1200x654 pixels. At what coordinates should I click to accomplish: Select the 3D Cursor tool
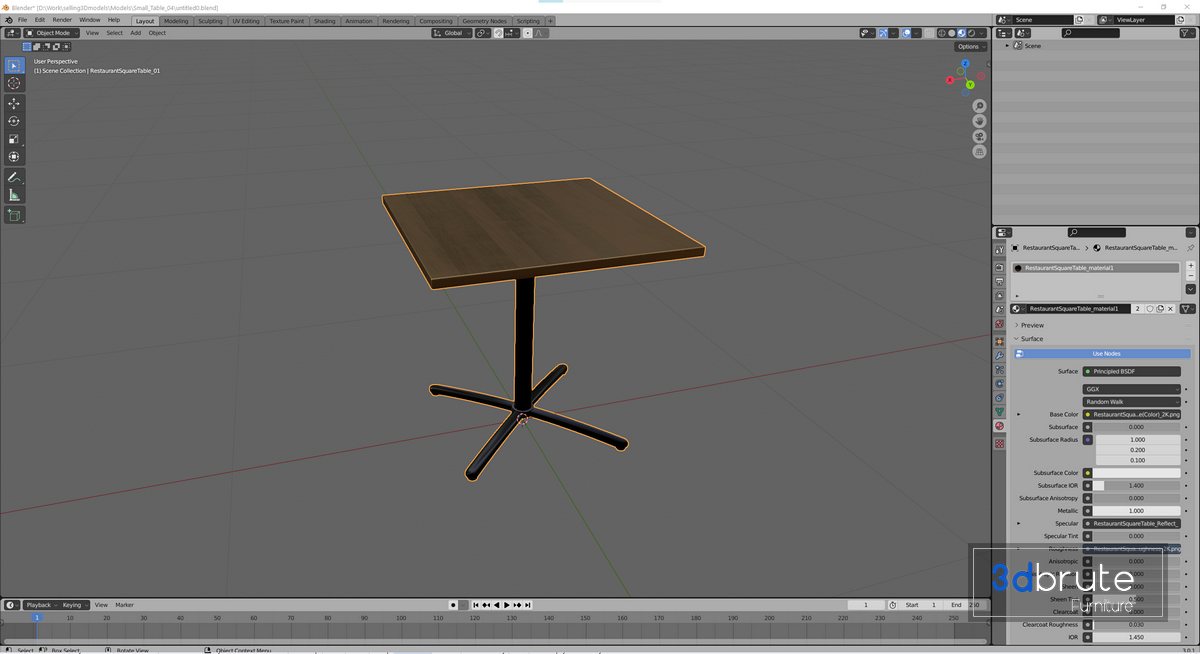pos(14,83)
